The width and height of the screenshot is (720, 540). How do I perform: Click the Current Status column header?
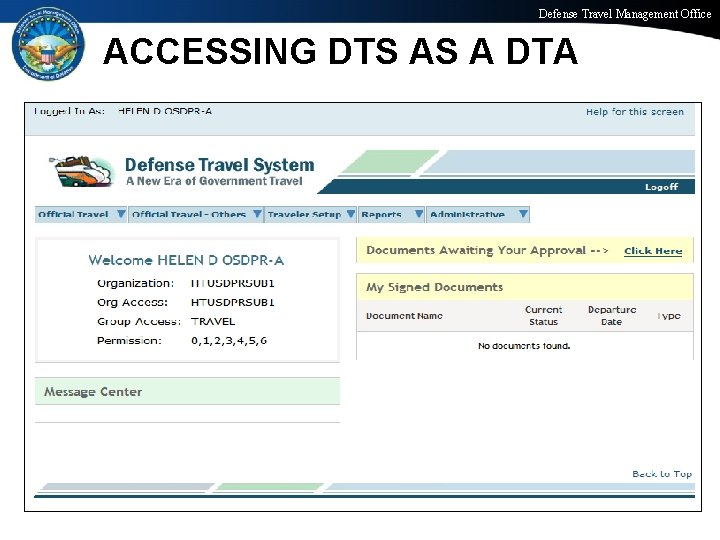tap(544, 316)
